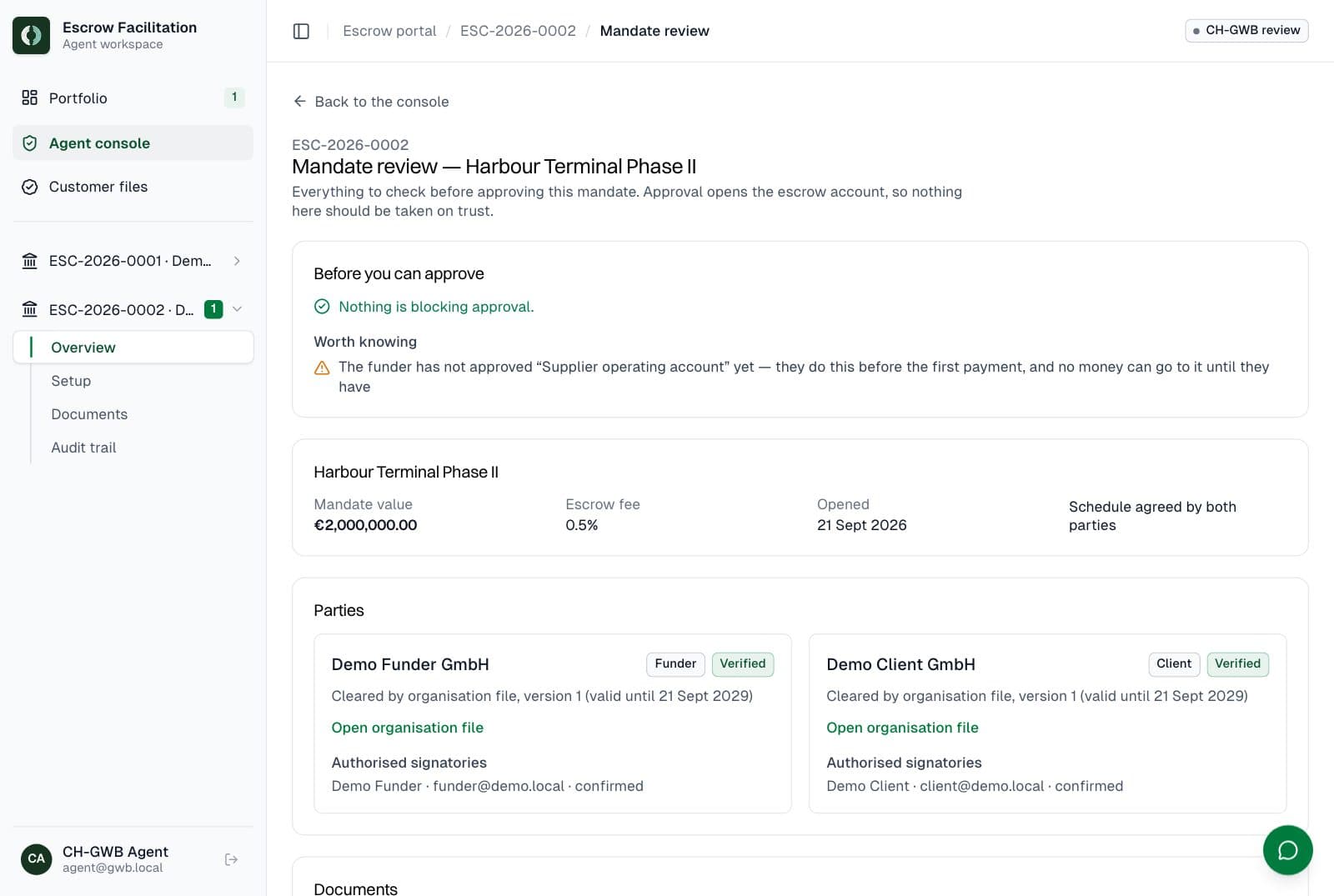Screen dimensions: 1334x896
Task: Click the warning triangle icon under Worth knowing
Action: [x=322, y=368]
